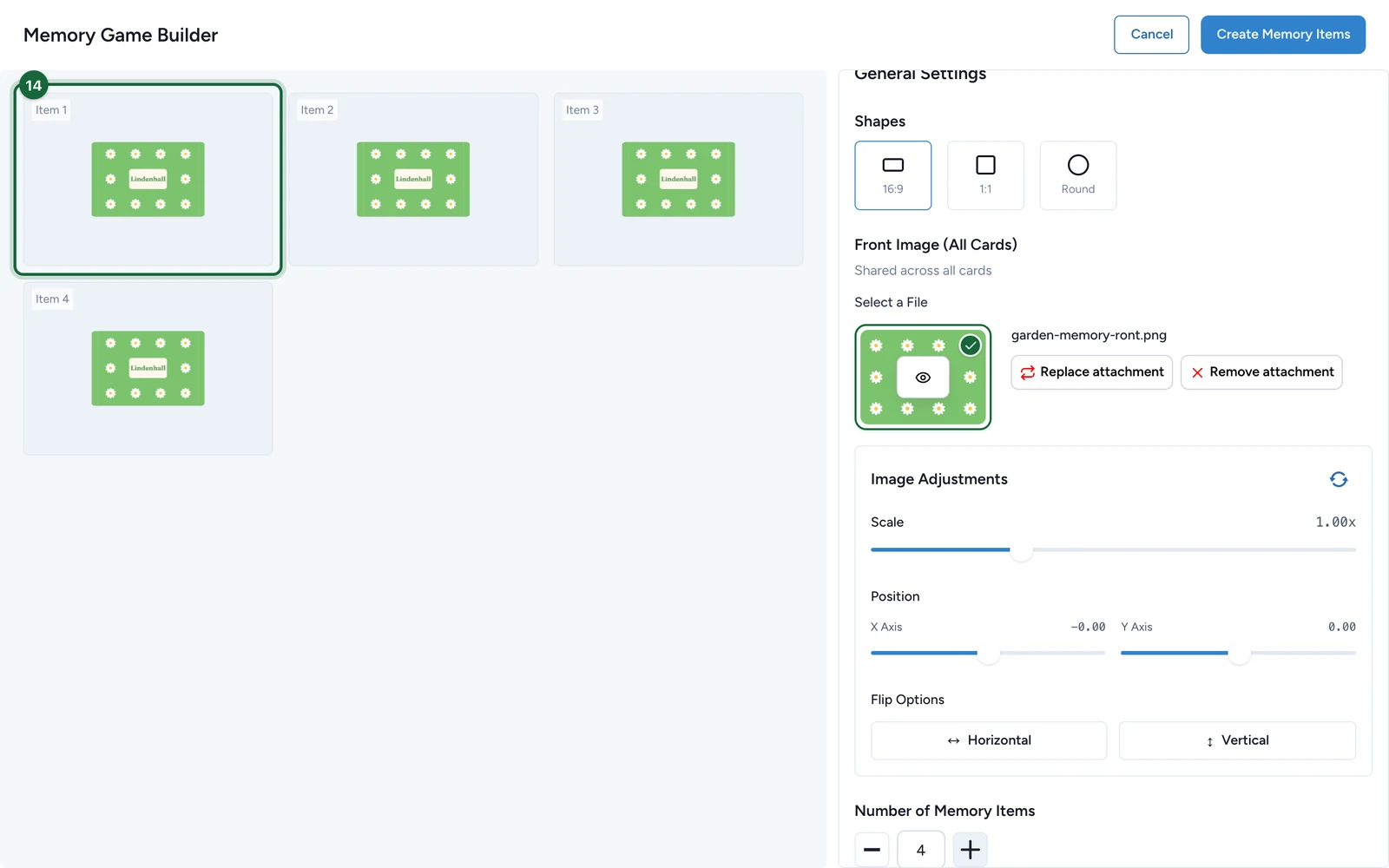1389x868 pixels.
Task: Click the -0.00 X Axis value
Action: pyautogui.click(x=1088, y=627)
